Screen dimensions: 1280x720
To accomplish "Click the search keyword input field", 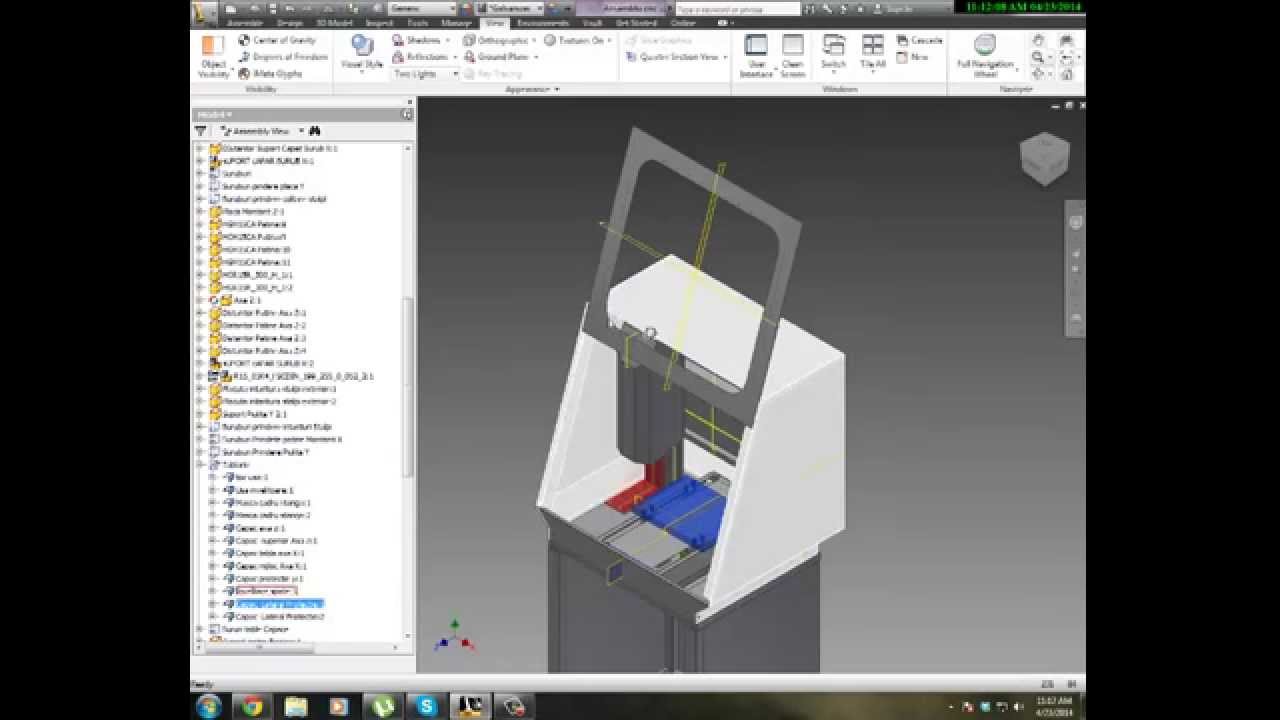I will (737, 8).
